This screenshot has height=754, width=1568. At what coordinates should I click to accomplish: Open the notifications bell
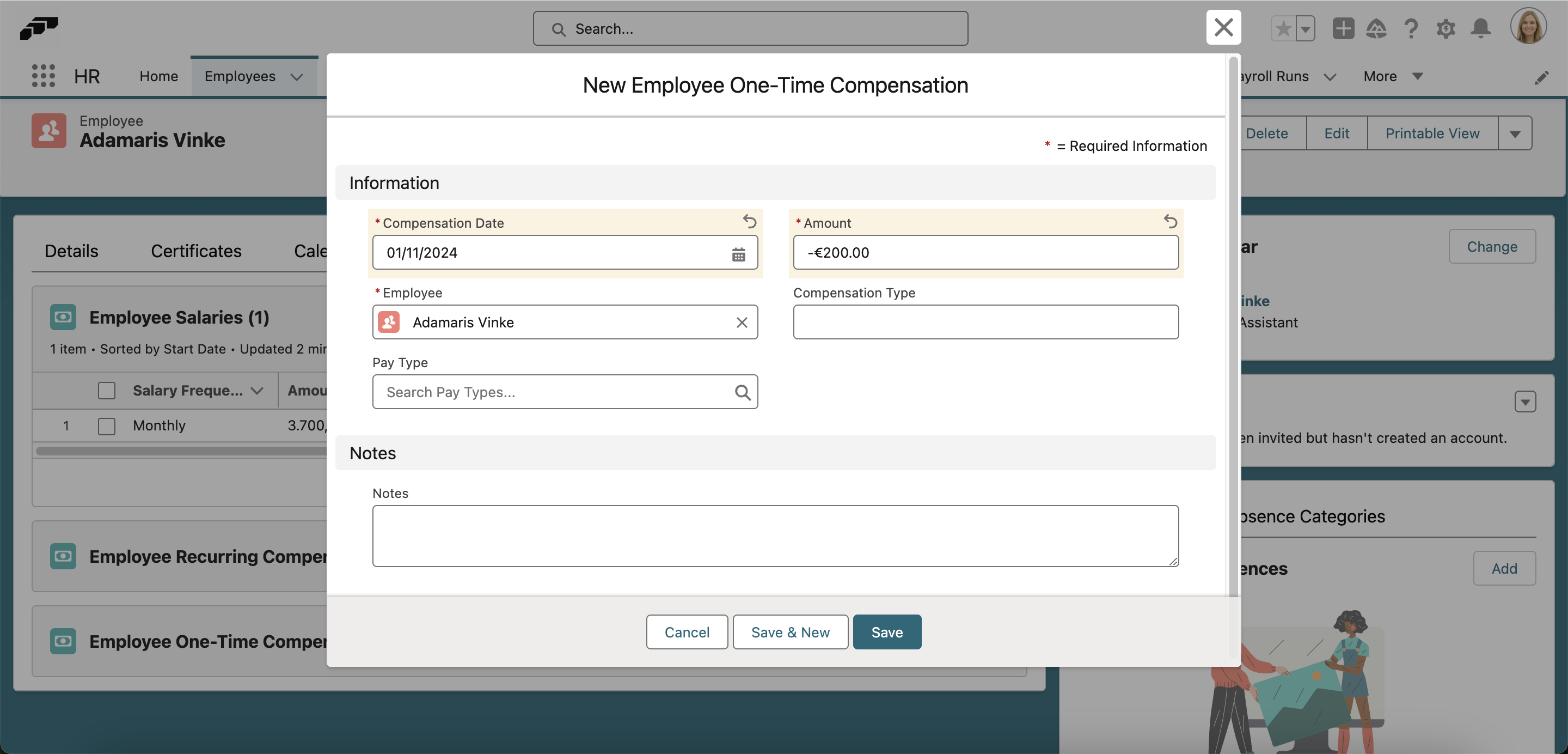1481,29
